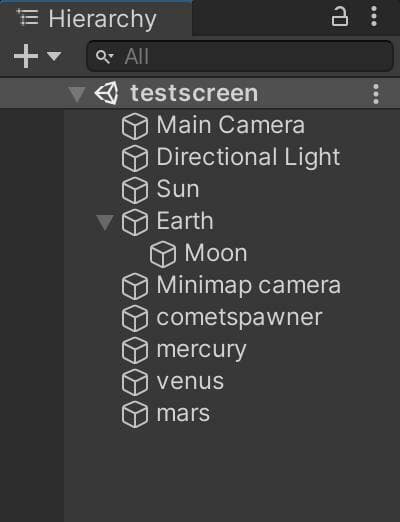Screen dimensions: 400x522
Task: Click the cometspawner cube icon
Action: pyautogui.click(x=135, y=318)
